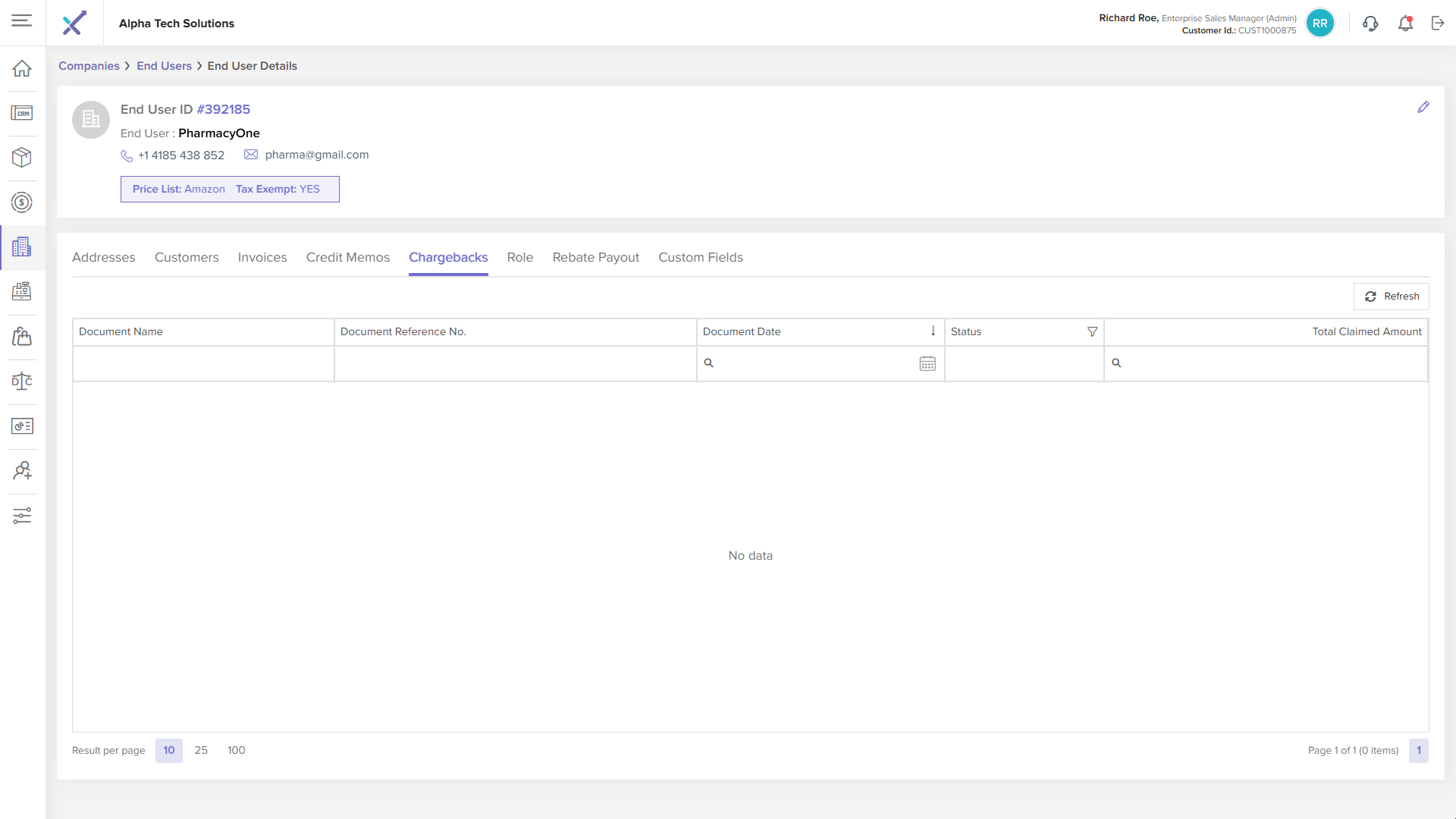Screen dimensions: 1456x819
Task: Switch to the Rebate Payout tab
Action: (595, 257)
